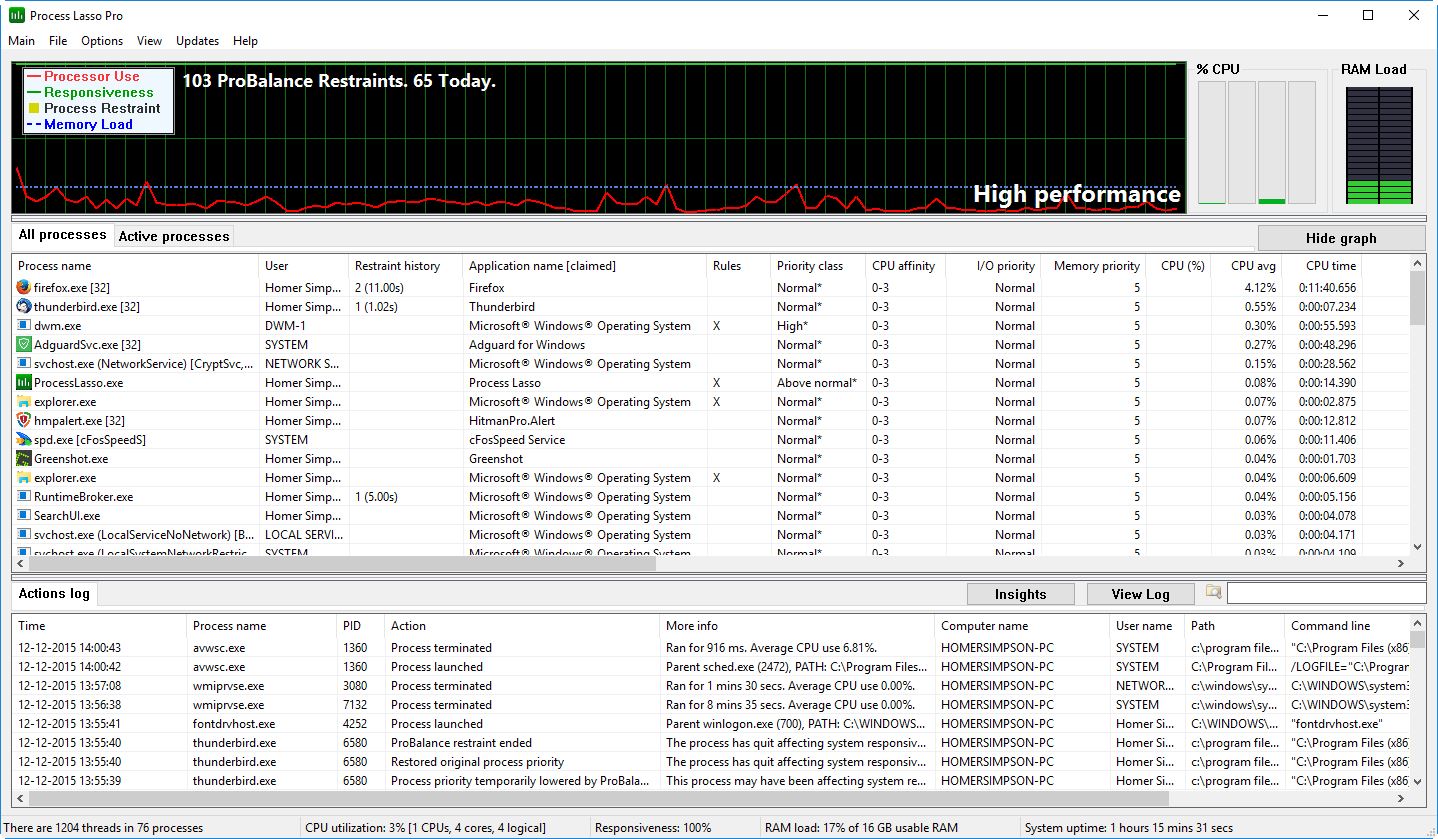The width and height of the screenshot is (1438, 839).
Task: Sort processes by CPU avg column
Action: click(x=1253, y=266)
